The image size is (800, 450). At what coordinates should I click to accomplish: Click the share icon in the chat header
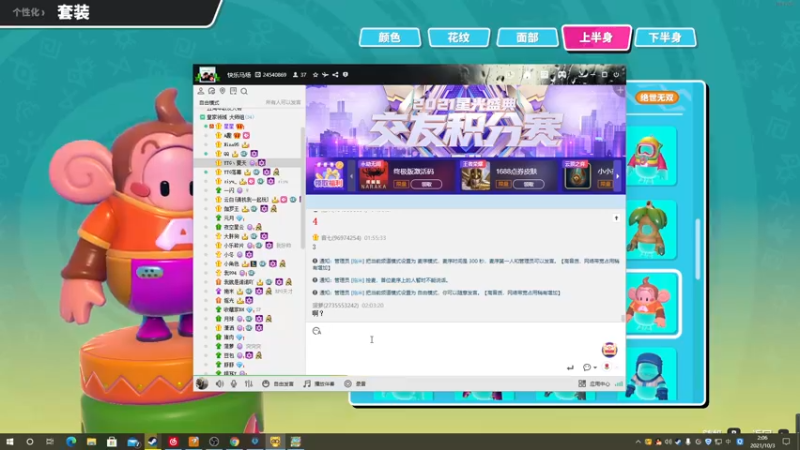335,75
